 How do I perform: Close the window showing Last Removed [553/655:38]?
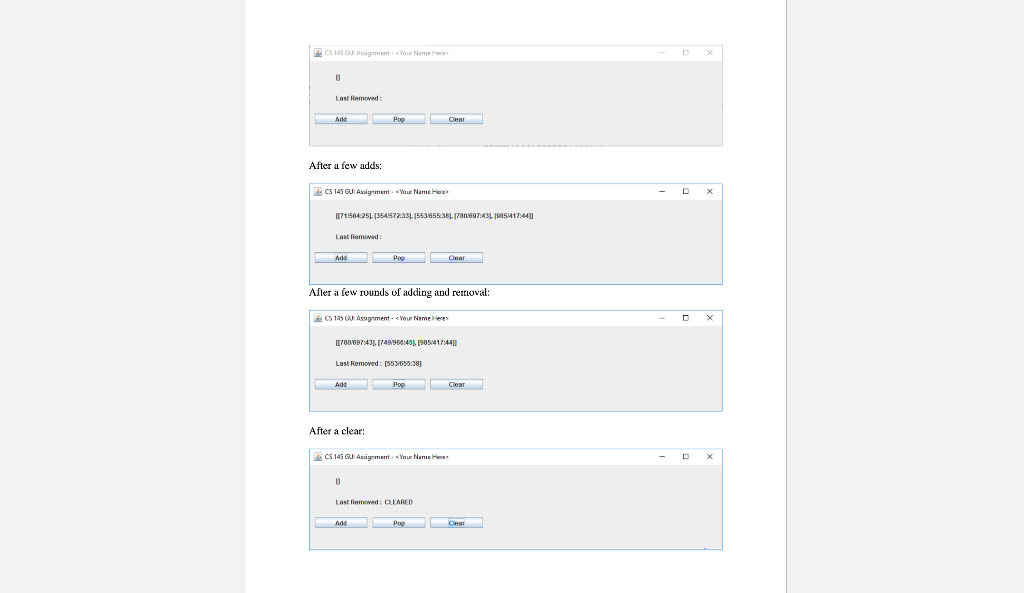pos(709,318)
